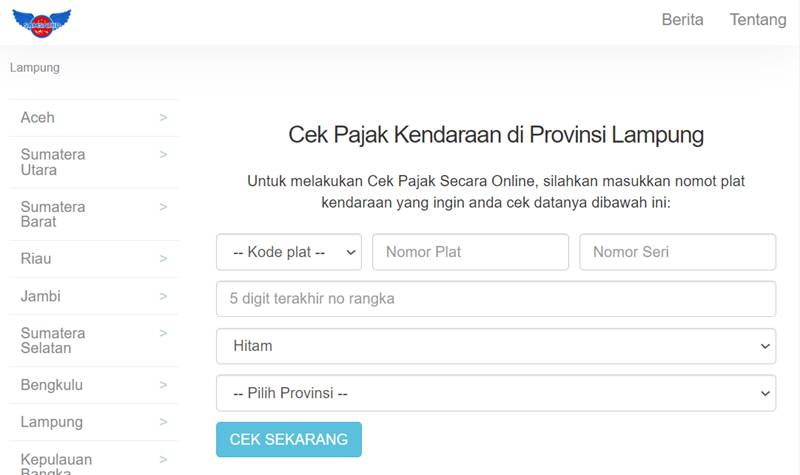The height and width of the screenshot is (475, 800).
Task: Focus the Nomor Plat input field
Action: (x=470, y=252)
